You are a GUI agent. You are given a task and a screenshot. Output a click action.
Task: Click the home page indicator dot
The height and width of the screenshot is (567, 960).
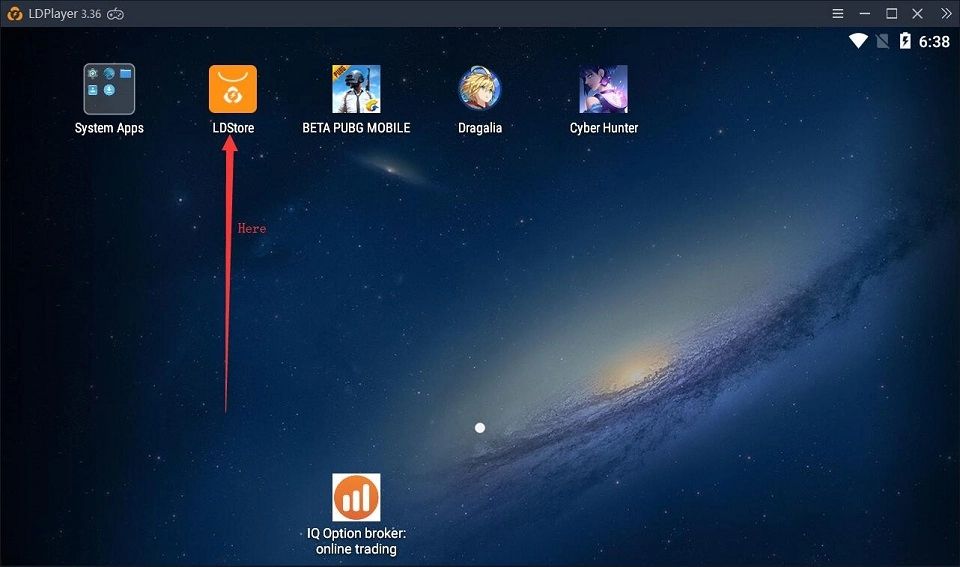click(x=480, y=428)
